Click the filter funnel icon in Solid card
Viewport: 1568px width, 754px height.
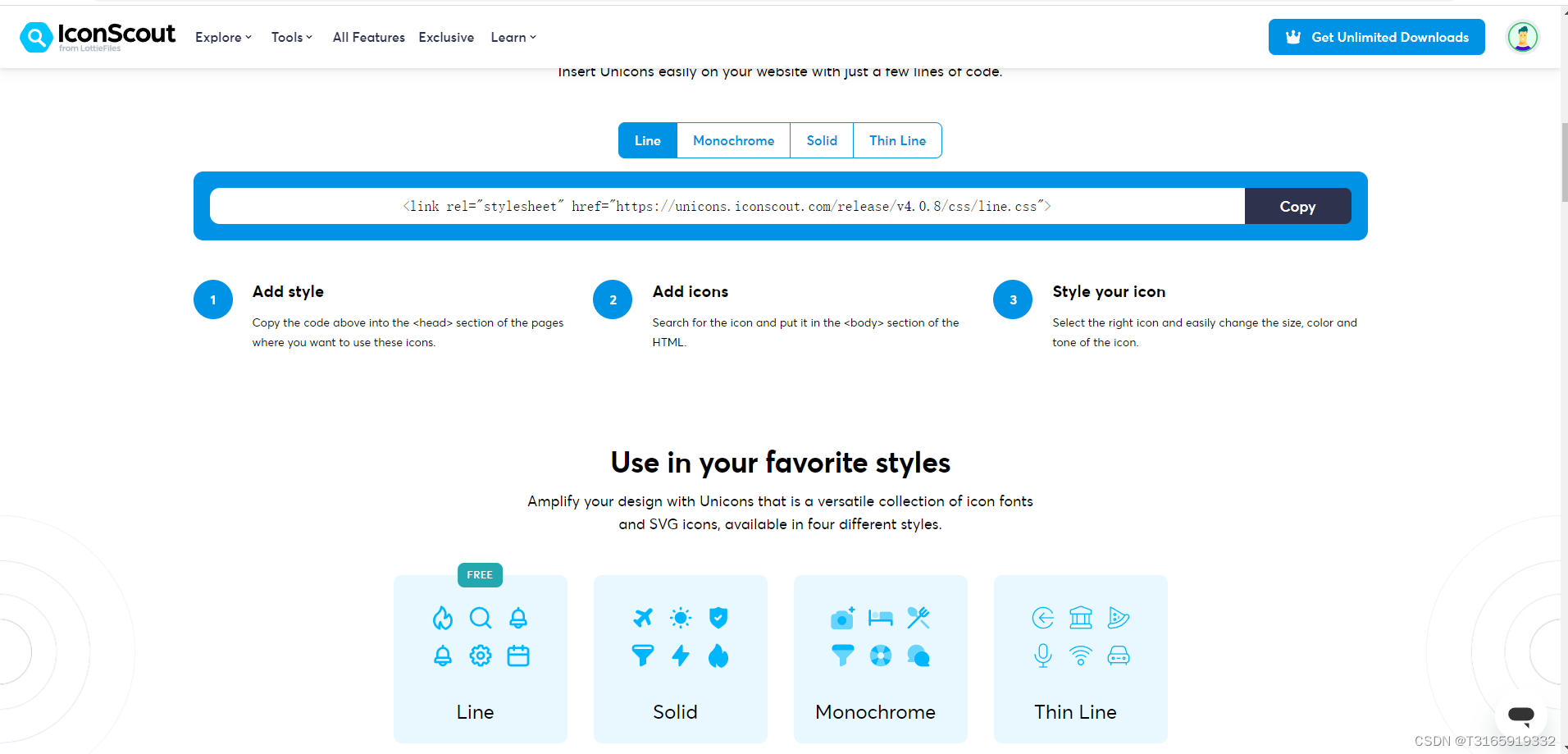pyautogui.click(x=643, y=656)
